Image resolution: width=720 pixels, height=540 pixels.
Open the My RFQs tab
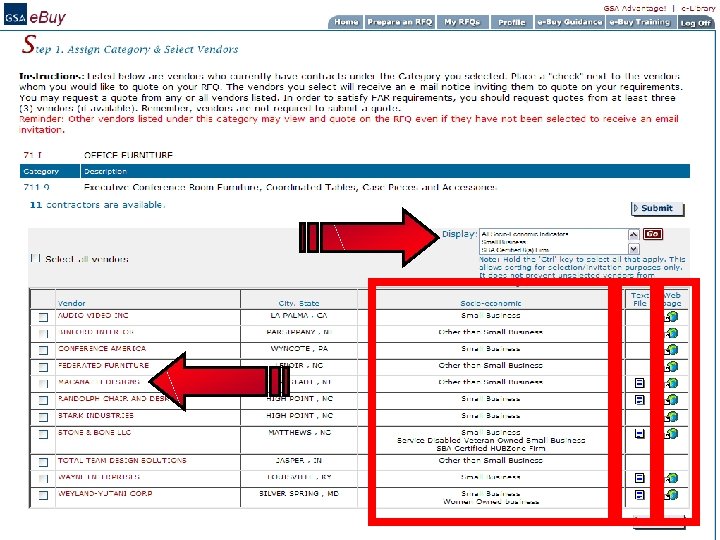[x=462, y=22]
